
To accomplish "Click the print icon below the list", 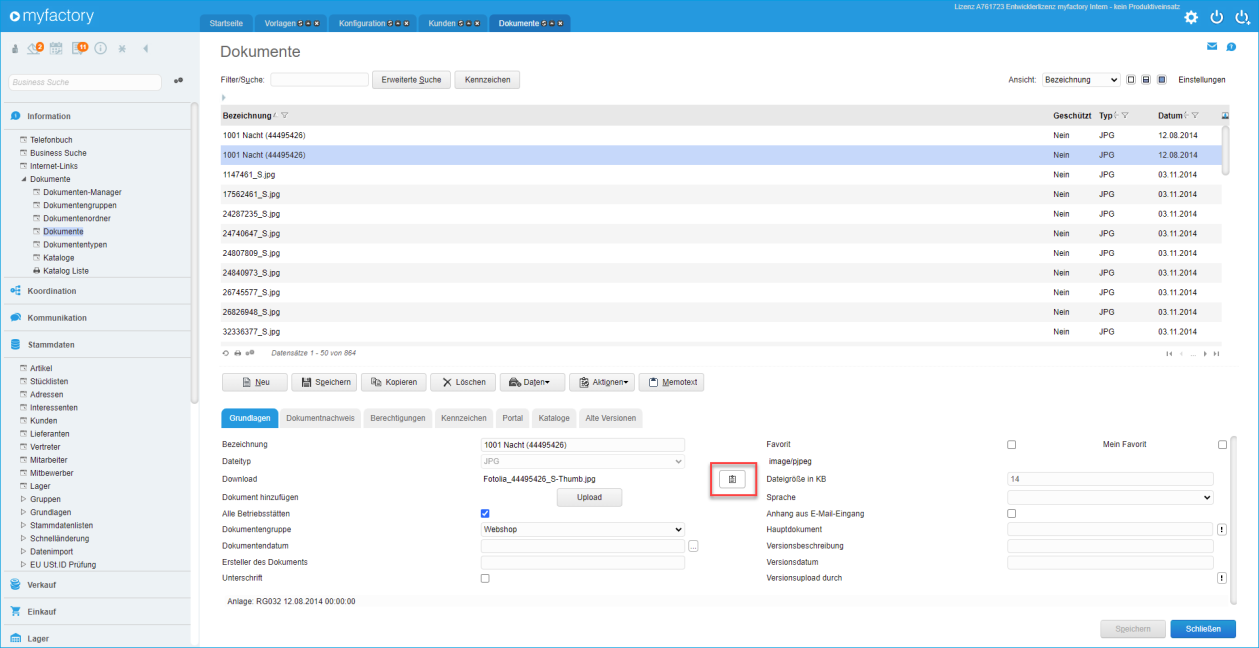I will pos(238,353).
